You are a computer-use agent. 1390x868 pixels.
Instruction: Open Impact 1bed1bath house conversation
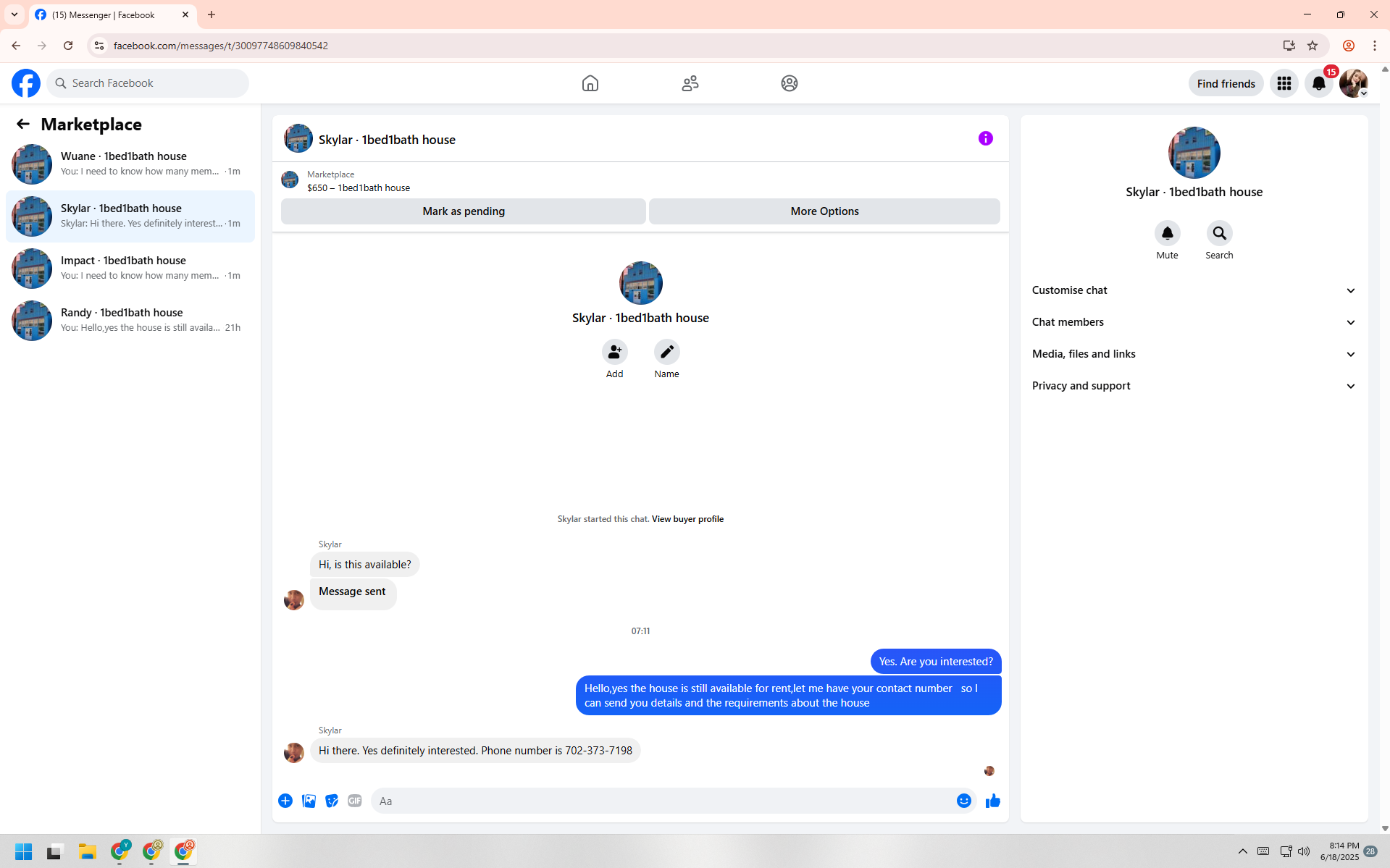(x=130, y=269)
